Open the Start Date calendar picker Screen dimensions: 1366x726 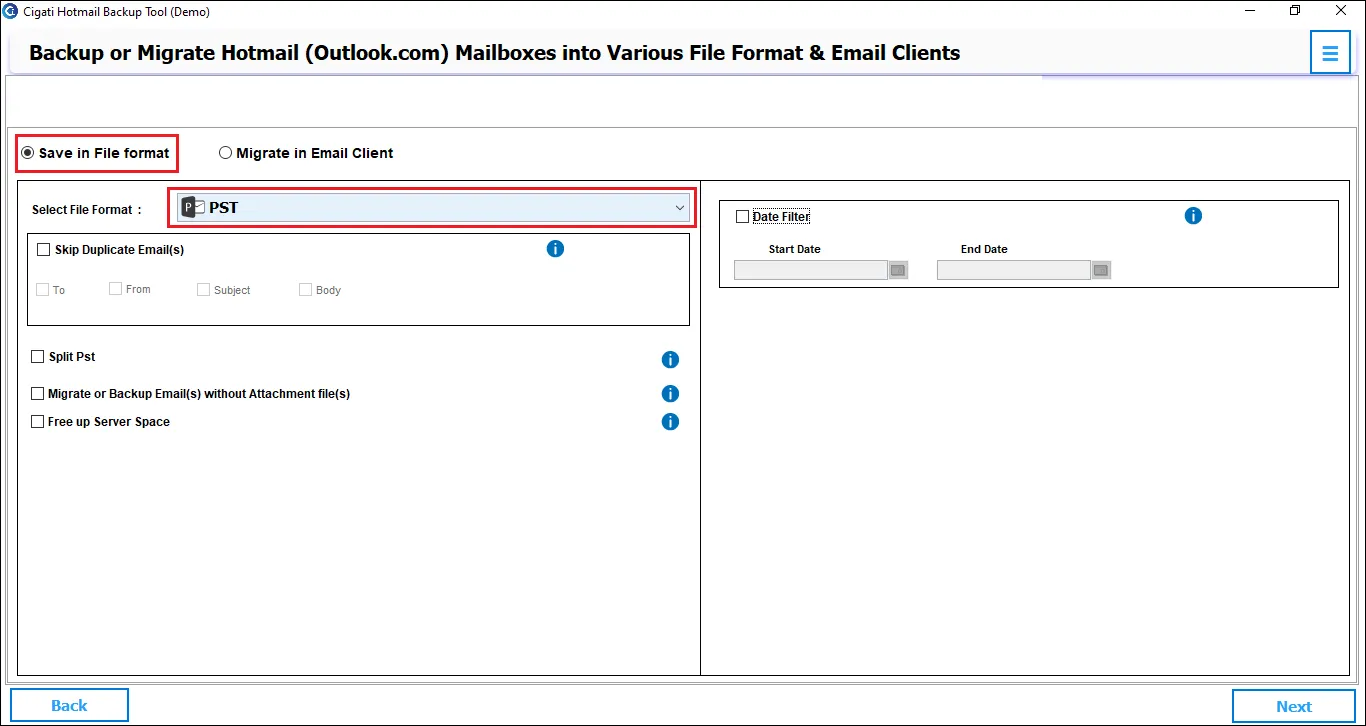coord(898,270)
